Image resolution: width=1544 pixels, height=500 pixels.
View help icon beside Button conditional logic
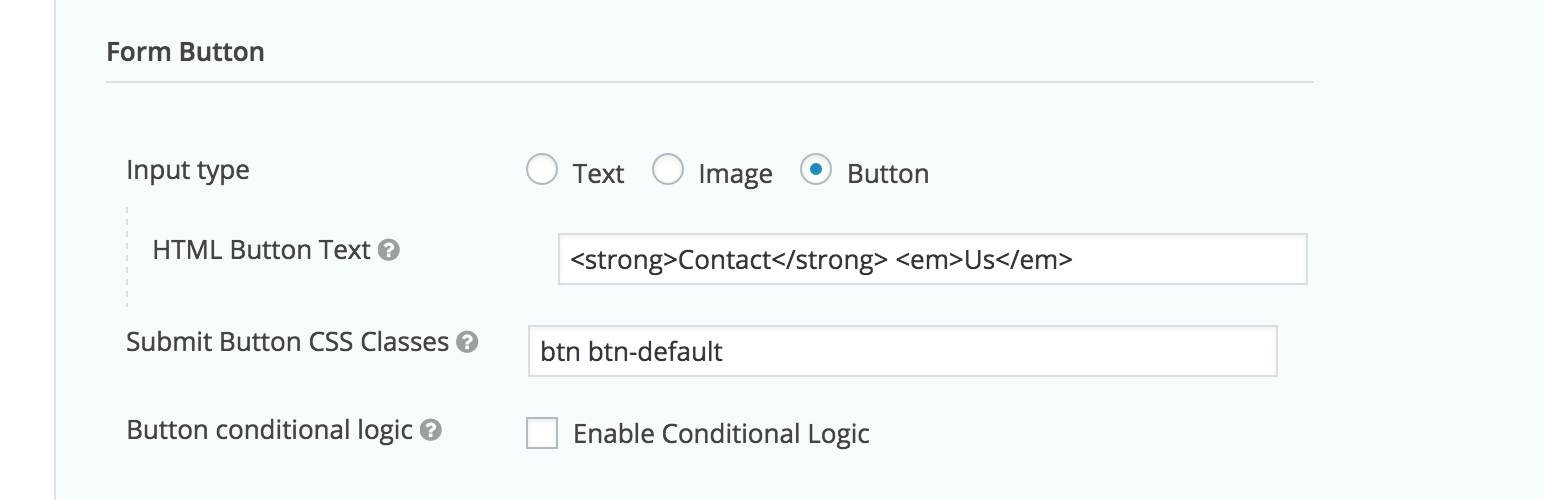pyautogui.click(x=431, y=431)
